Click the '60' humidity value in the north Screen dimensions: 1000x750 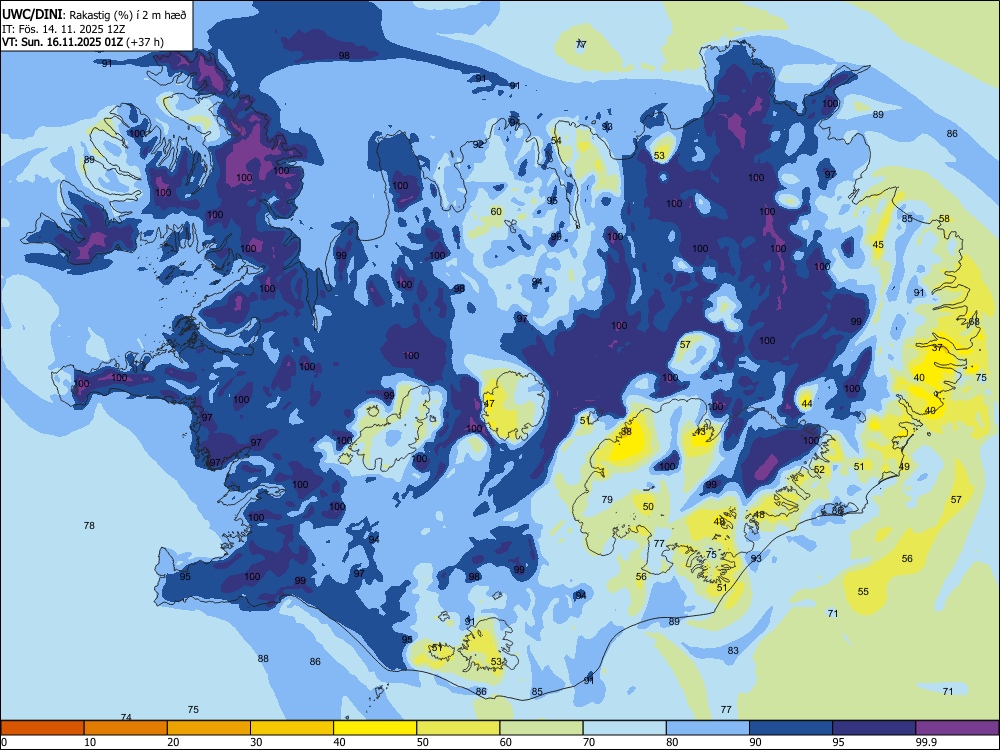tap(496, 211)
